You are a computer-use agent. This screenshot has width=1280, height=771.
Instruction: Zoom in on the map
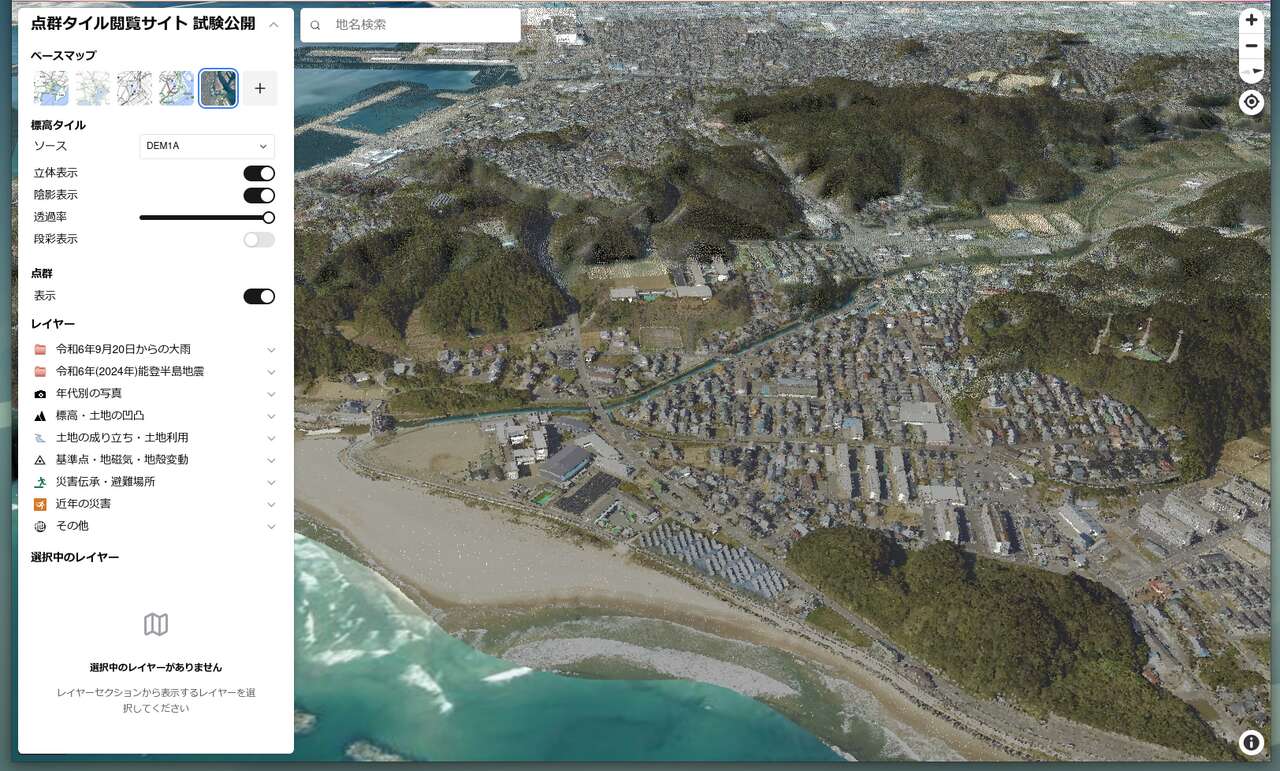(1251, 20)
